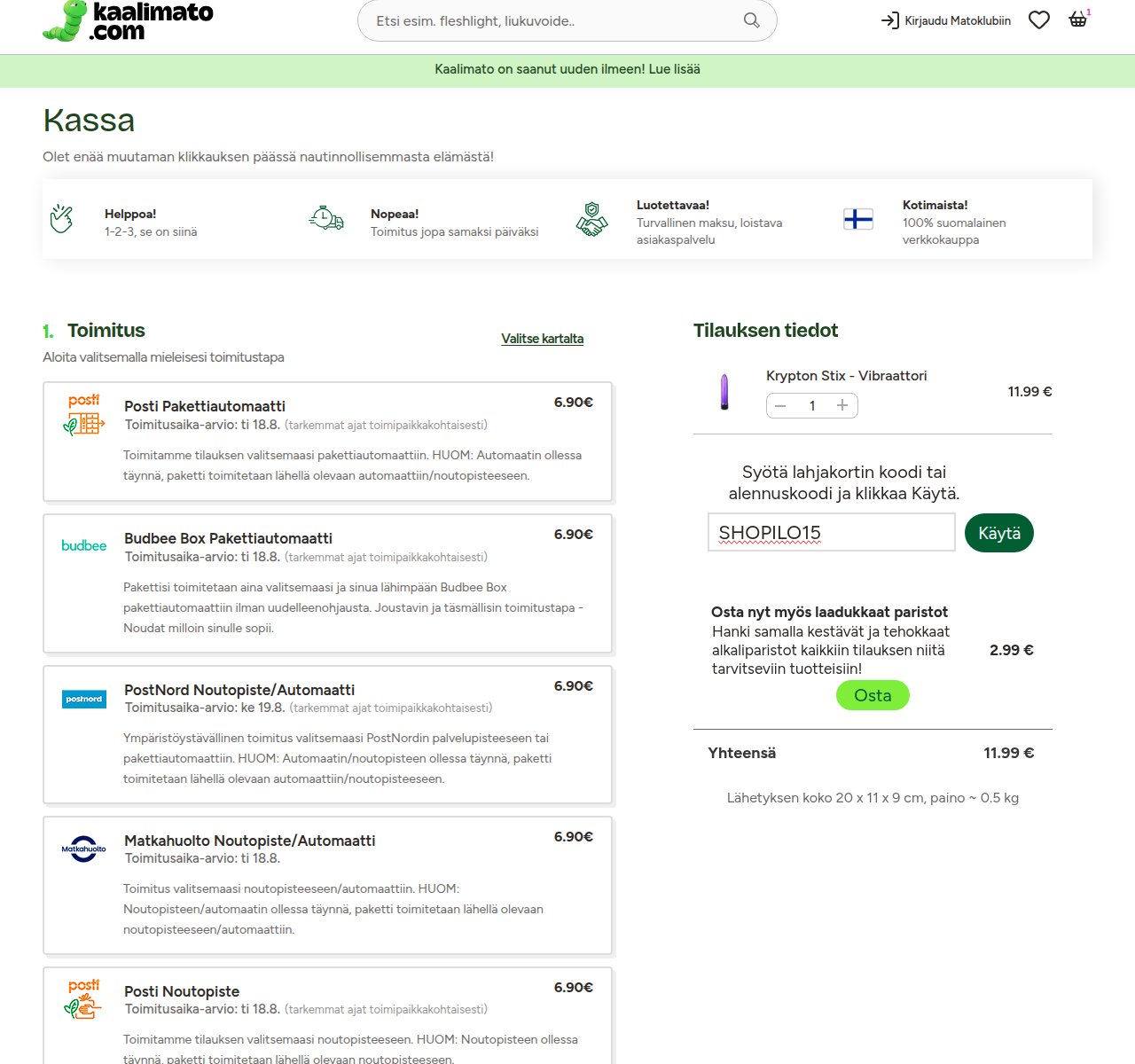This screenshot has height=1064, width=1135.
Task: Increase Krypton Stix quantity with plus
Action: click(x=842, y=405)
